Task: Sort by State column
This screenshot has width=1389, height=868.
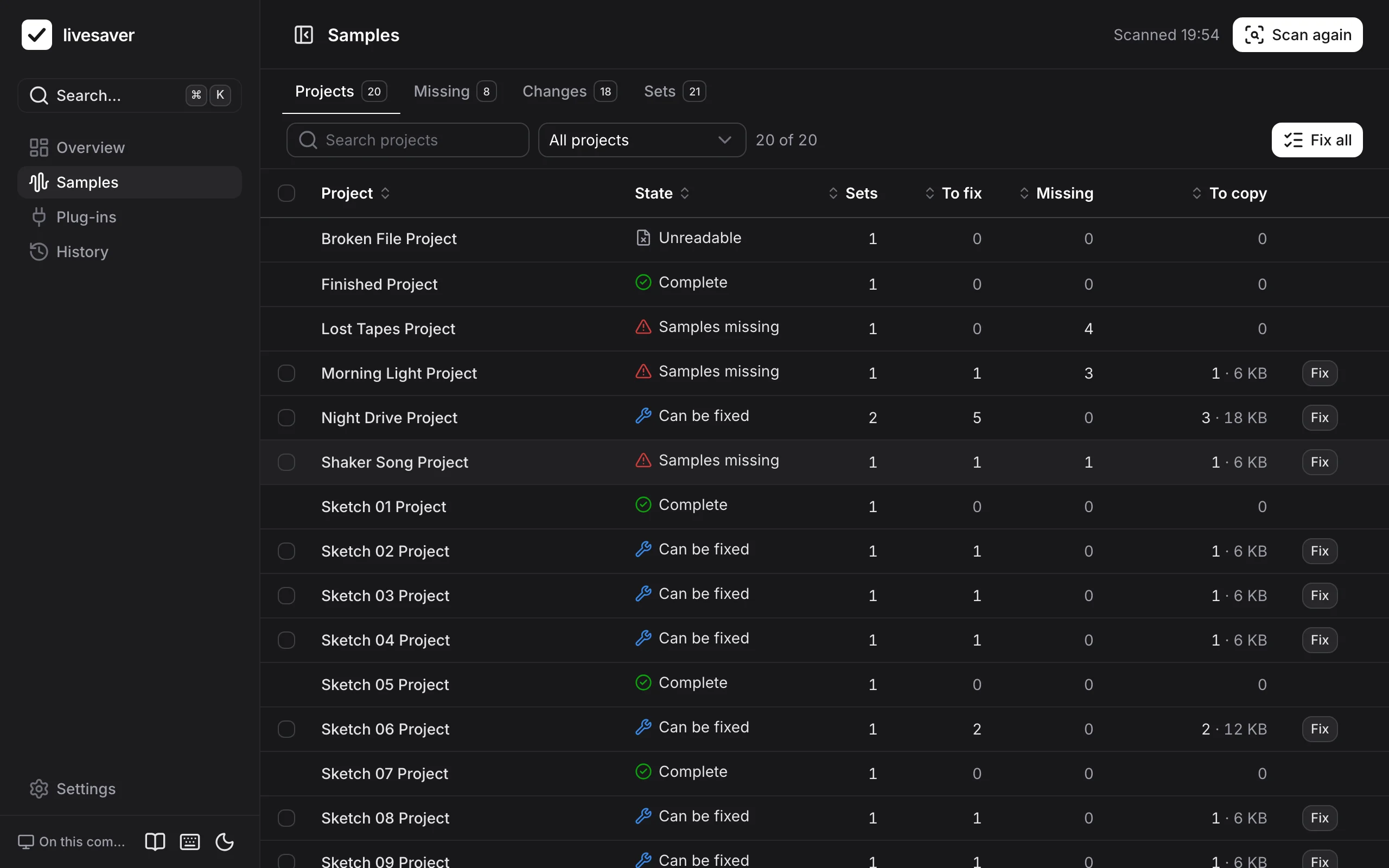Action: [662, 194]
